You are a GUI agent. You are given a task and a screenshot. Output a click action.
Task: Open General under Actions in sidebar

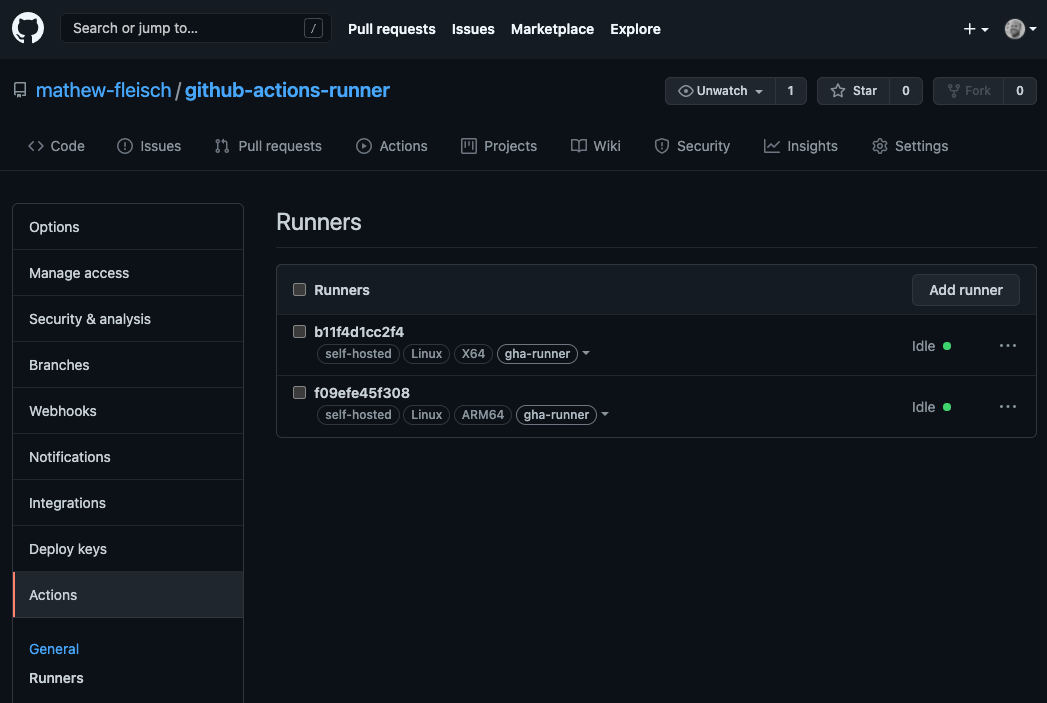point(54,649)
